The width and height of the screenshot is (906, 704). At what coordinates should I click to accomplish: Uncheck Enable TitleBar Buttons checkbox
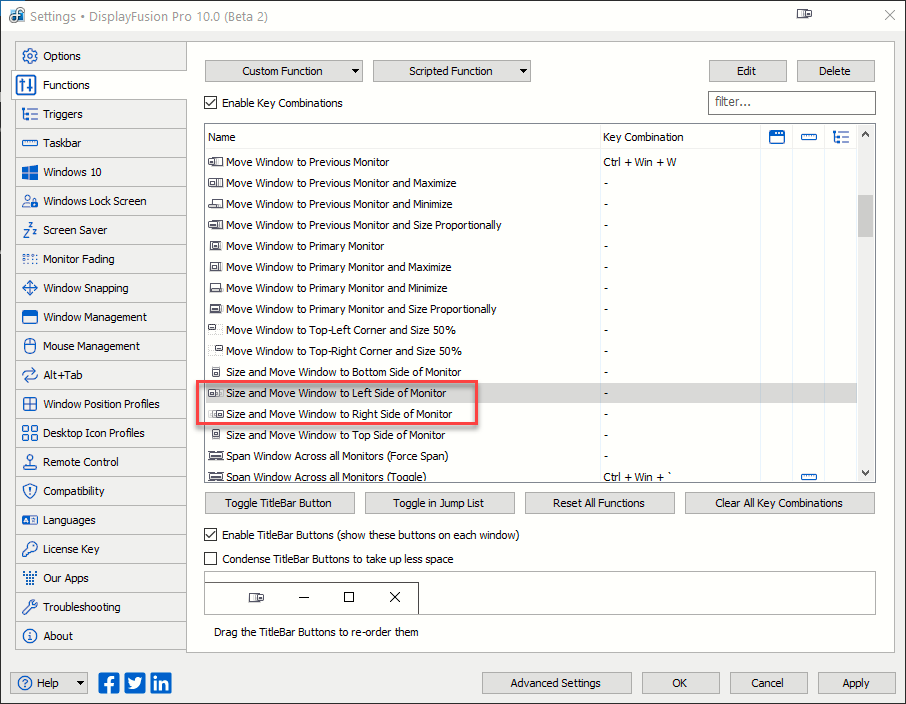click(211, 535)
